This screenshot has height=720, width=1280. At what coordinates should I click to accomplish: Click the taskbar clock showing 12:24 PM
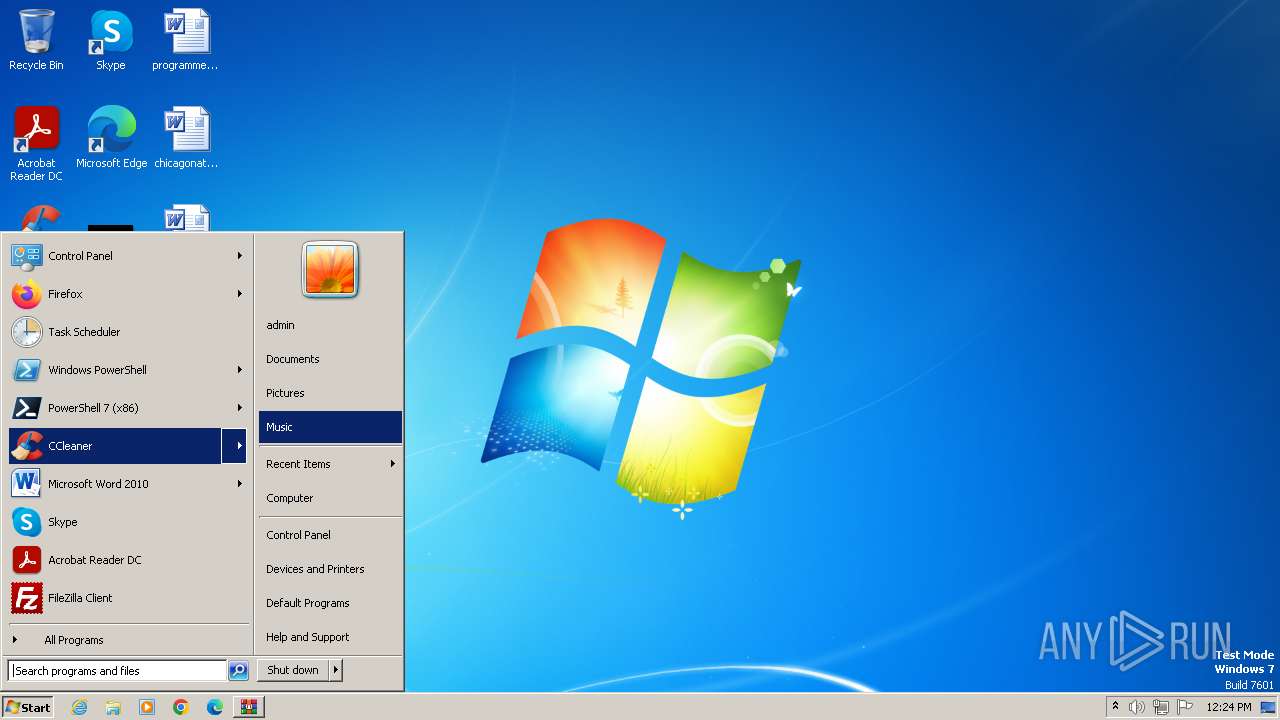[1229, 707]
